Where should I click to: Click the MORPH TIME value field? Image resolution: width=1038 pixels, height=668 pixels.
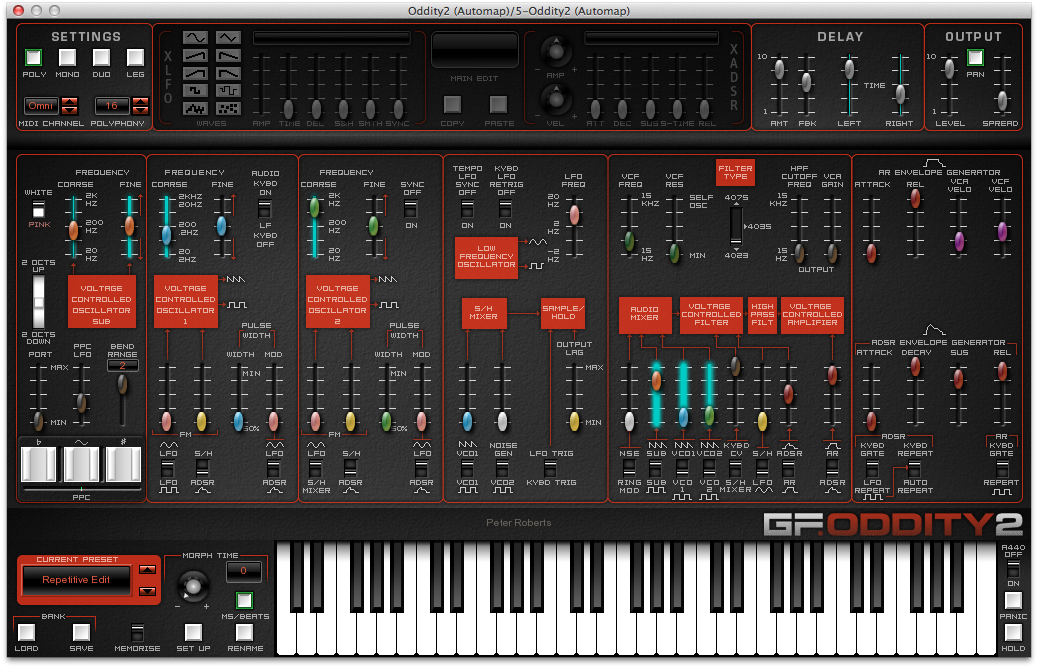[244, 571]
